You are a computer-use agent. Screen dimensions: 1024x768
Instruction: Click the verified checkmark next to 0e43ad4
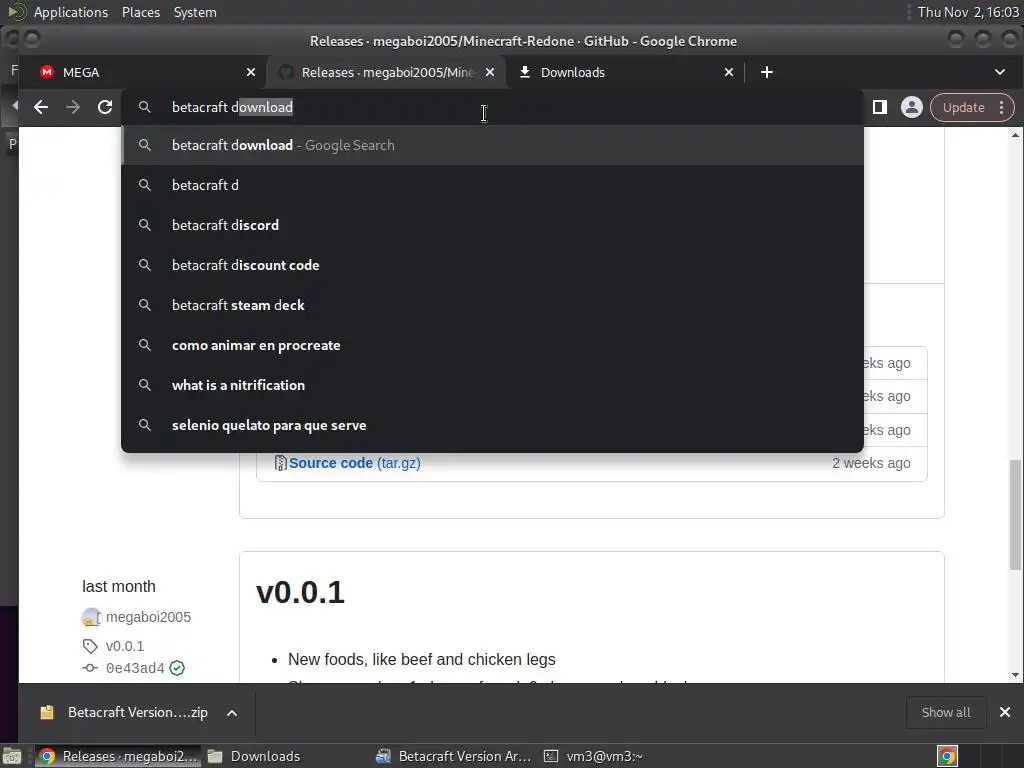(177, 668)
